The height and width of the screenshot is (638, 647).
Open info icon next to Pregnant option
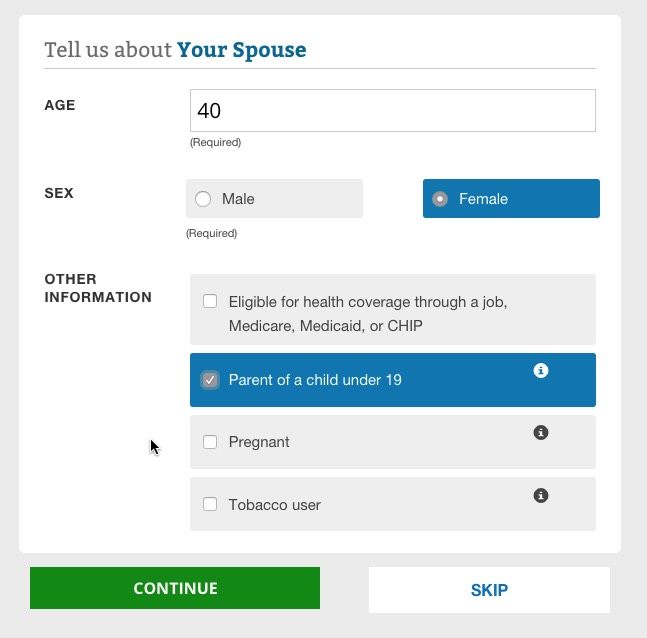point(541,433)
